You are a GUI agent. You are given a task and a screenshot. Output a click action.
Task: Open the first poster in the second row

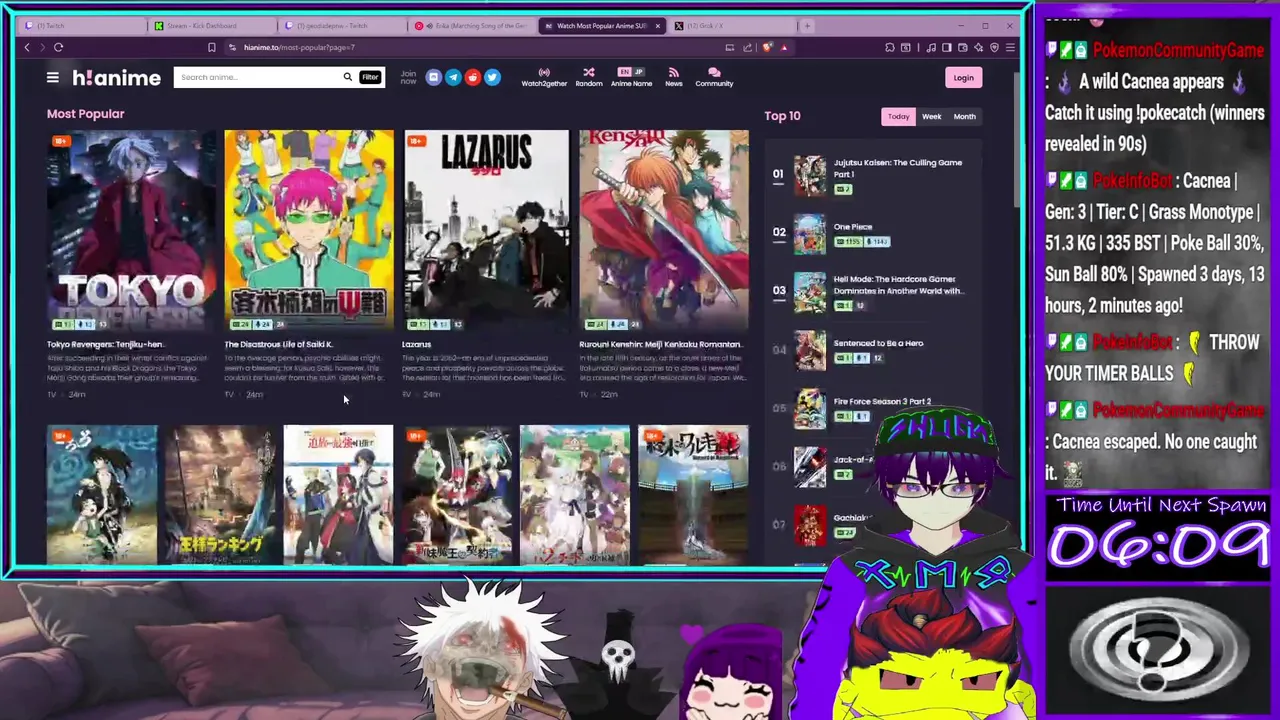click(102, 495)
